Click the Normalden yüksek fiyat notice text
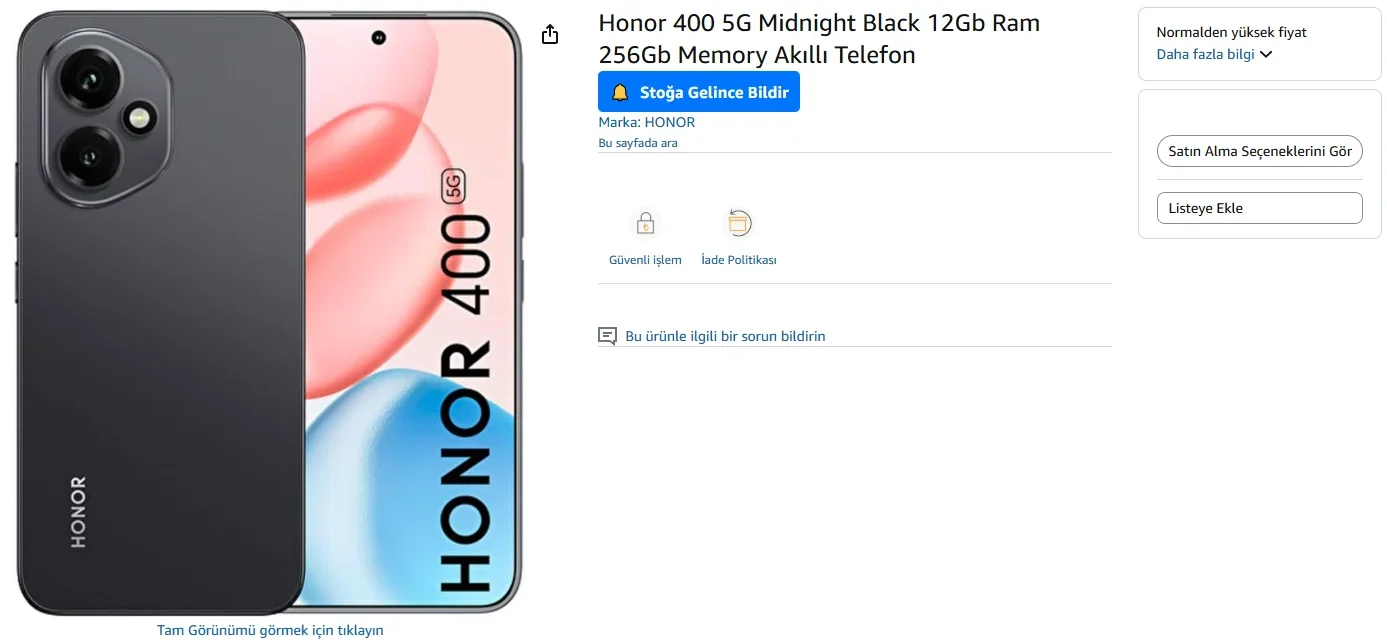This screenshot has width=1387, height=643. click(1232, 32)
